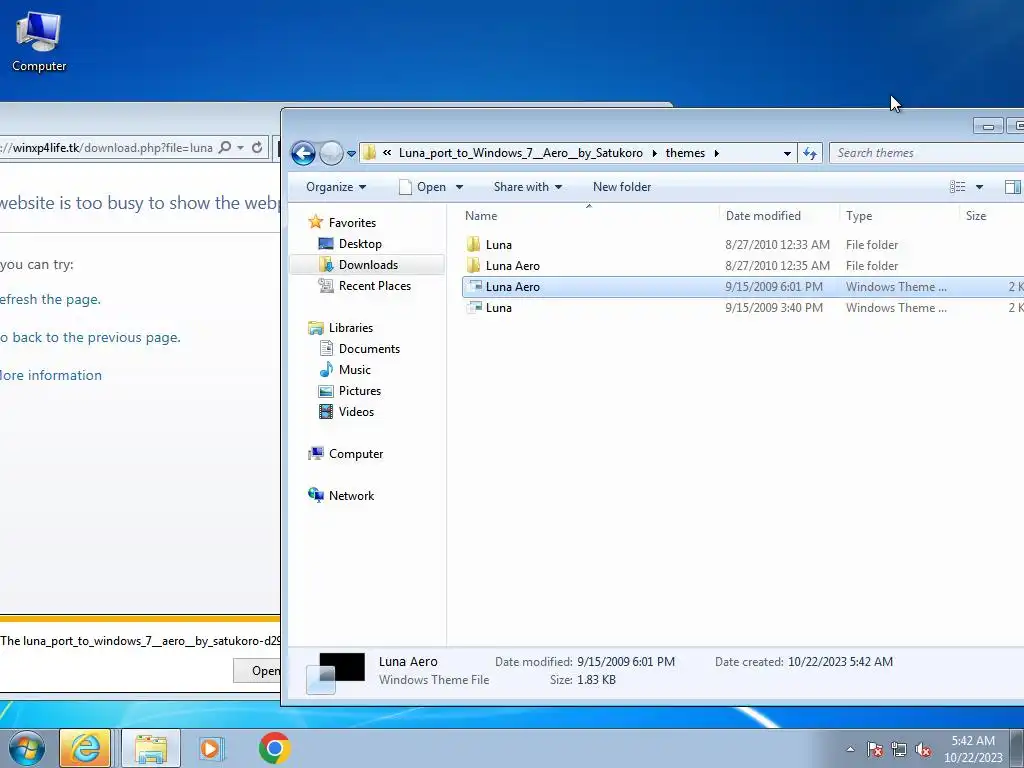Click 'Go back to the previous page' link
This screenshot has width=1024, height=768.
coord(90,338)
